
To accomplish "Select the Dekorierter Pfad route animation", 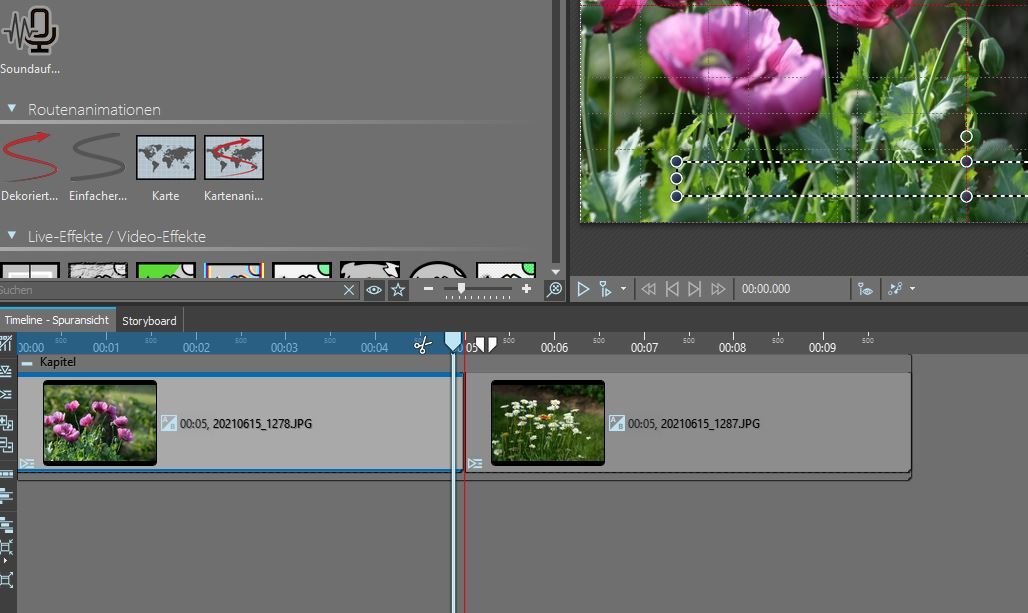I will (26, 157).
